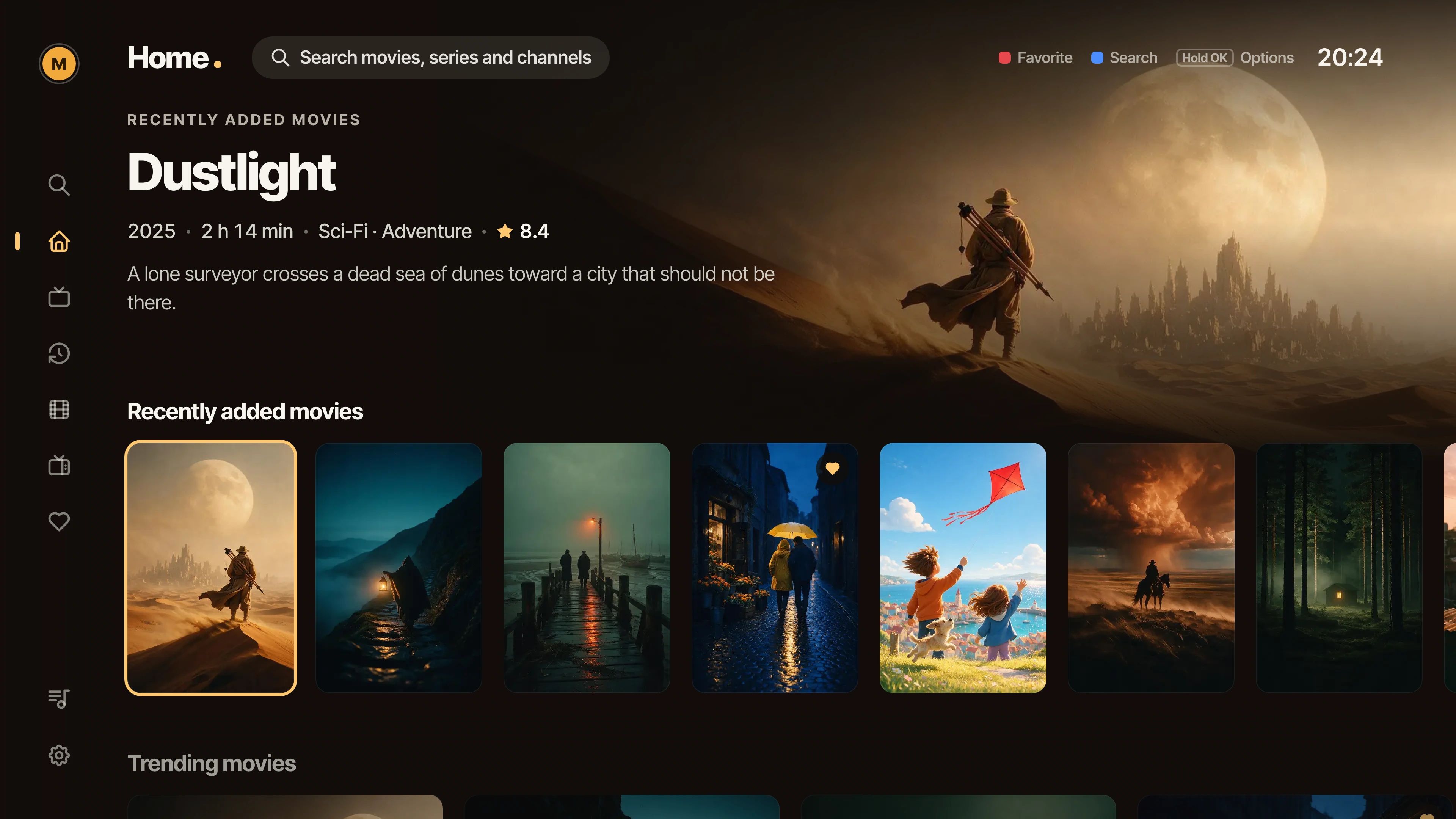The width and height of the screenshot is (1456, 819).
Task: Open the playlist queue icon in sidebar
Action: [59, 698]
